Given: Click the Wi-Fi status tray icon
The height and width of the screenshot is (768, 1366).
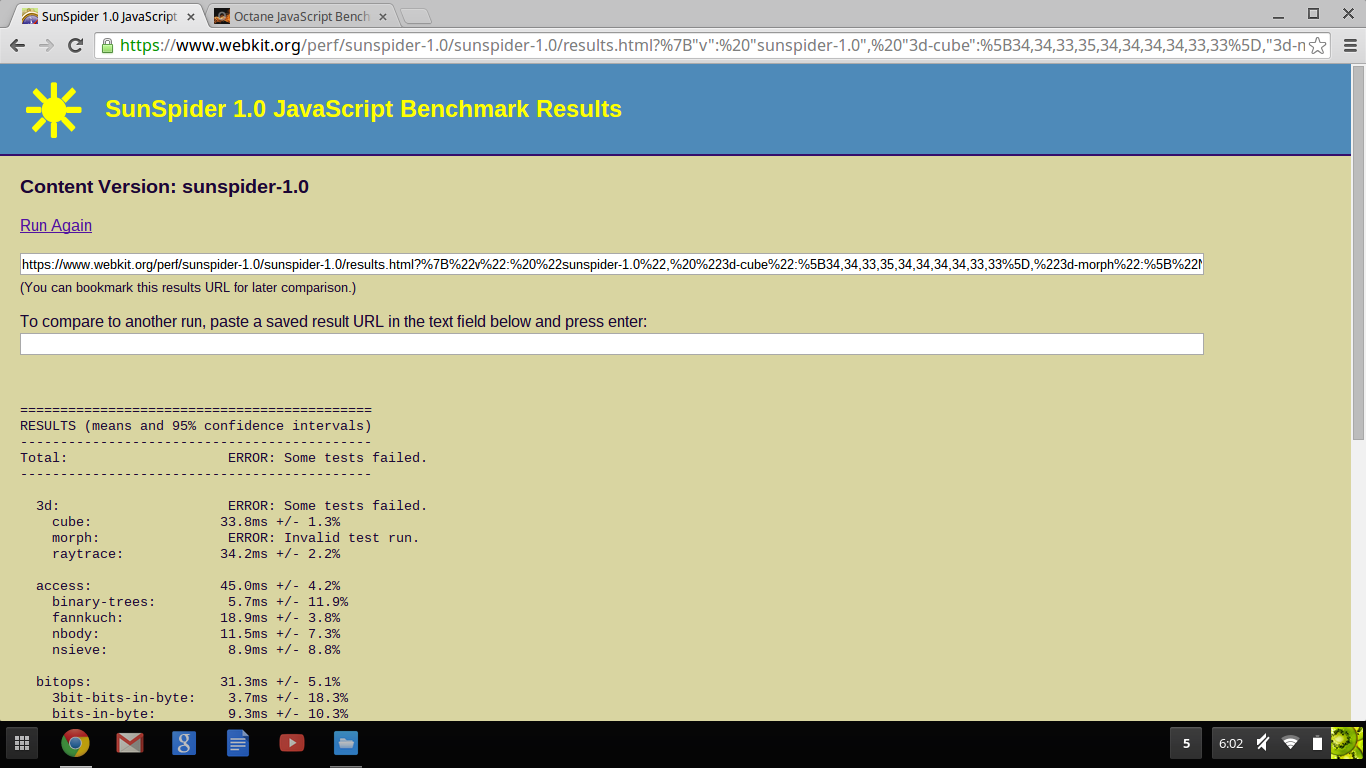Looking at the screenshot, I should 1290,743.
